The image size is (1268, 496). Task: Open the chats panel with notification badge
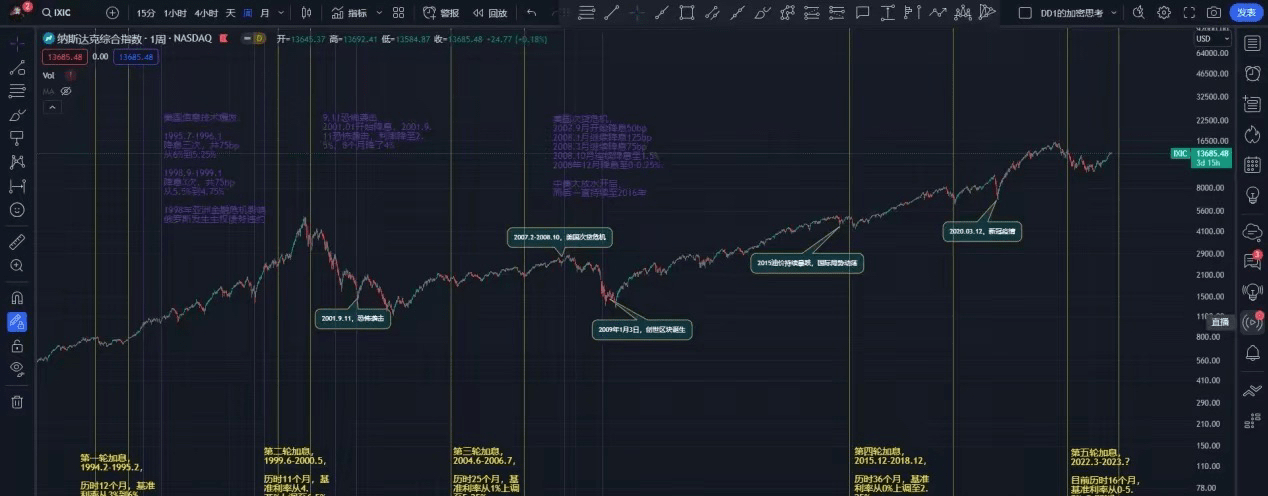[1252, 260]
